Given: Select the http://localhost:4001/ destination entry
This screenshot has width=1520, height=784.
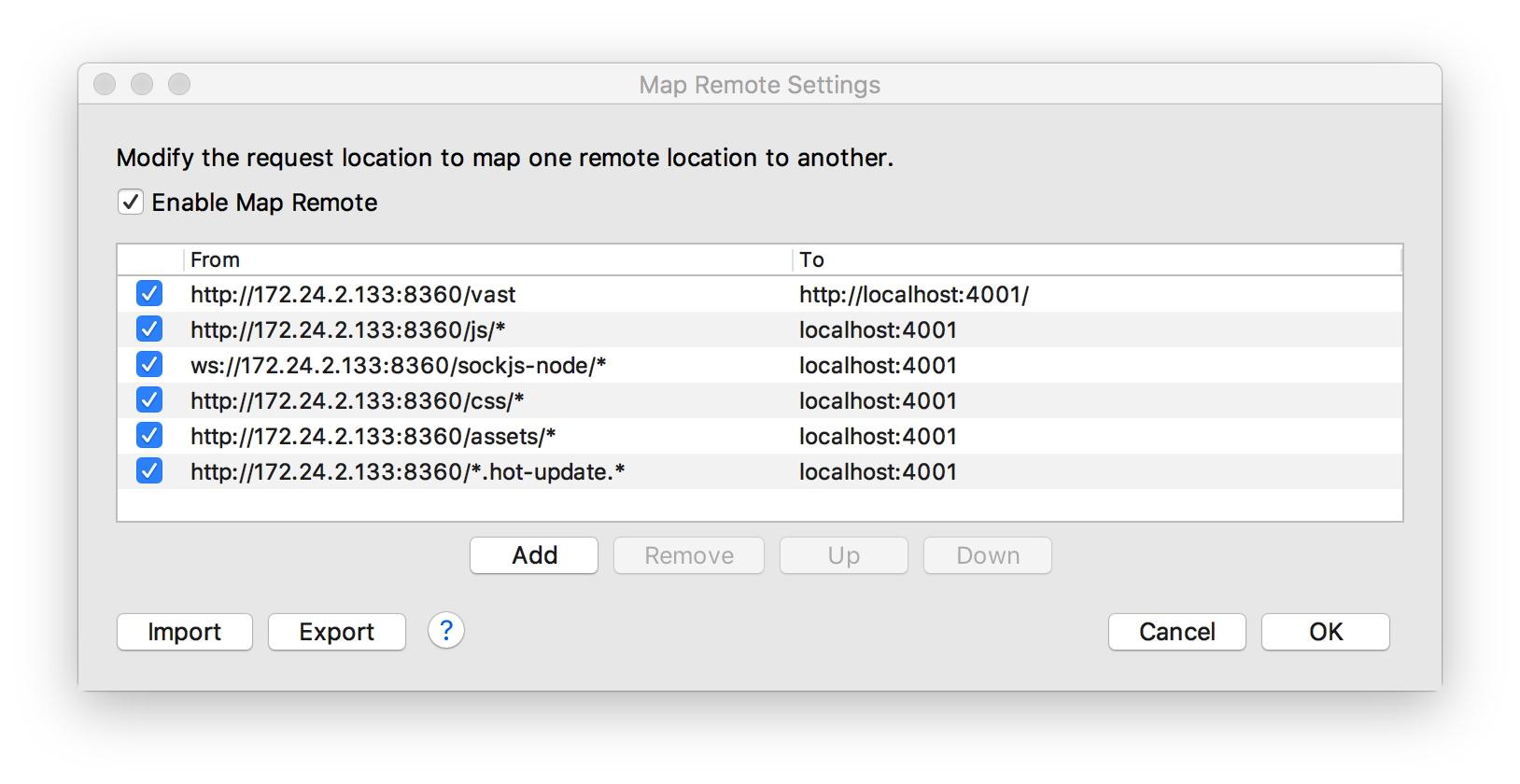Looking at the screenshot, I should tap(913, 295).
